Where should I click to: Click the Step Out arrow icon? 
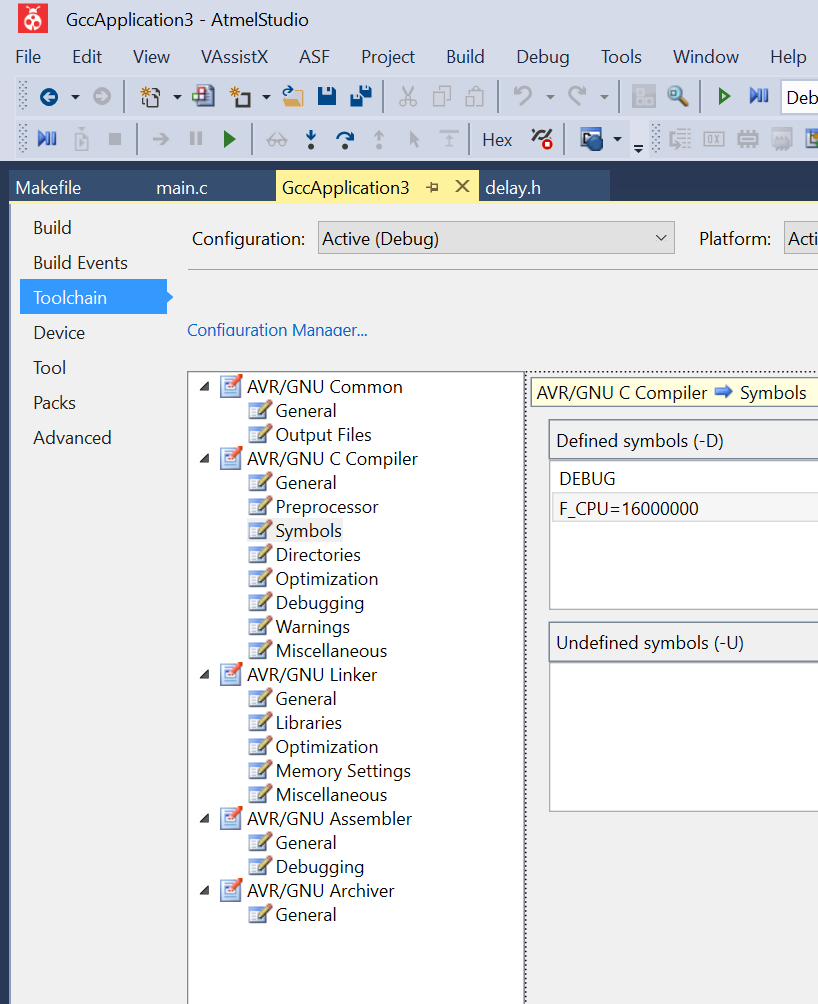379,139
